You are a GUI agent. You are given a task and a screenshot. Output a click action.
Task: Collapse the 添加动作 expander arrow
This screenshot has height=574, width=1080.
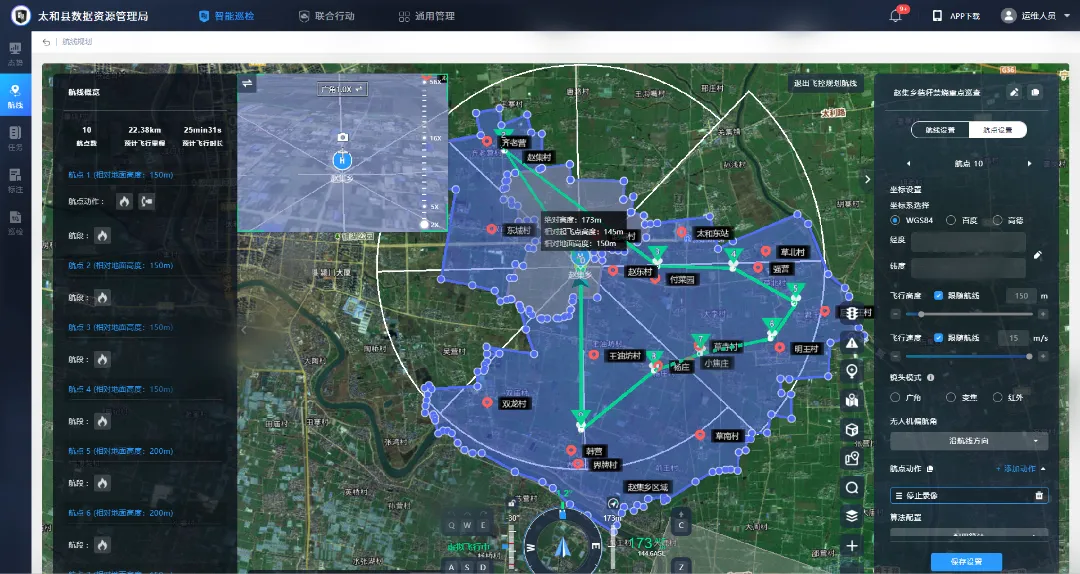pos(1045,469)
